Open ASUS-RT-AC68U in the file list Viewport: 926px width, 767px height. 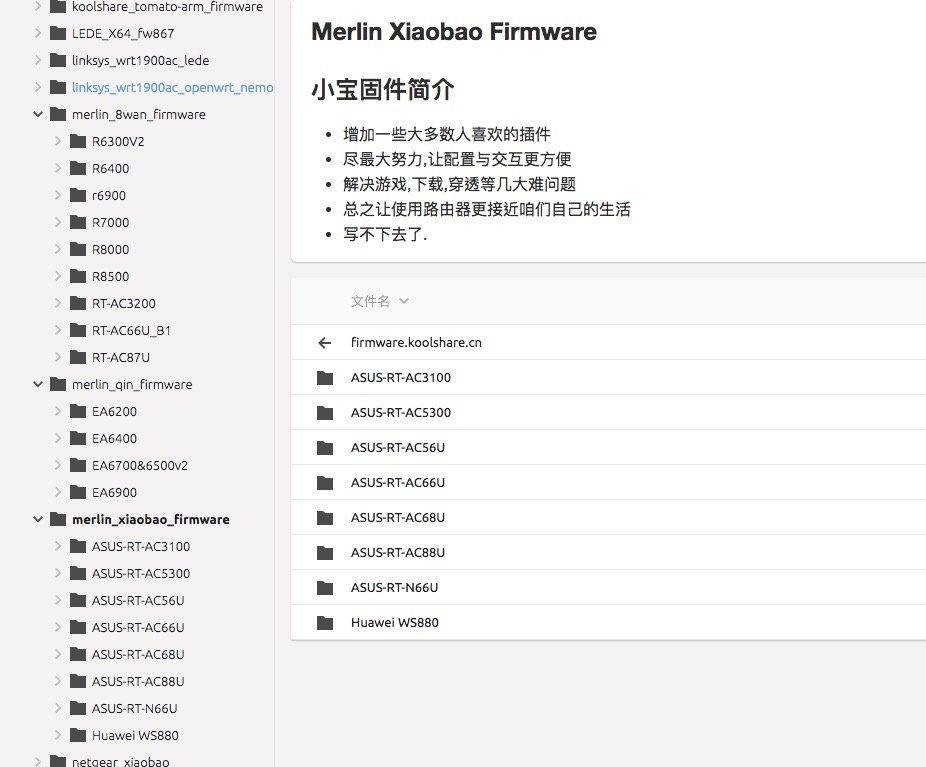point(397,518)
